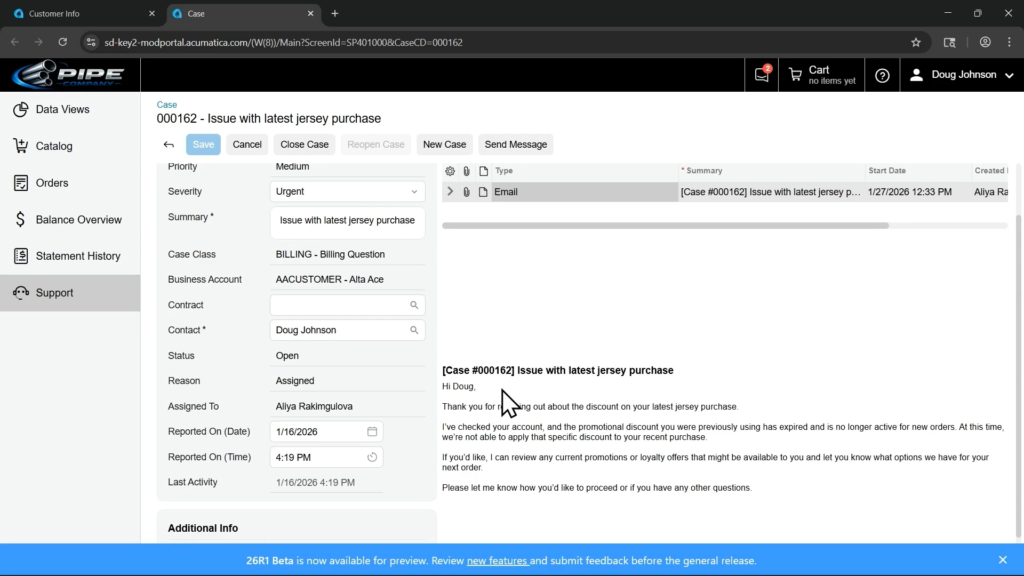Open the calendar picker for Reported On date
The height and width of the screenshot is (576, 1024).
(x=372, y=432)
